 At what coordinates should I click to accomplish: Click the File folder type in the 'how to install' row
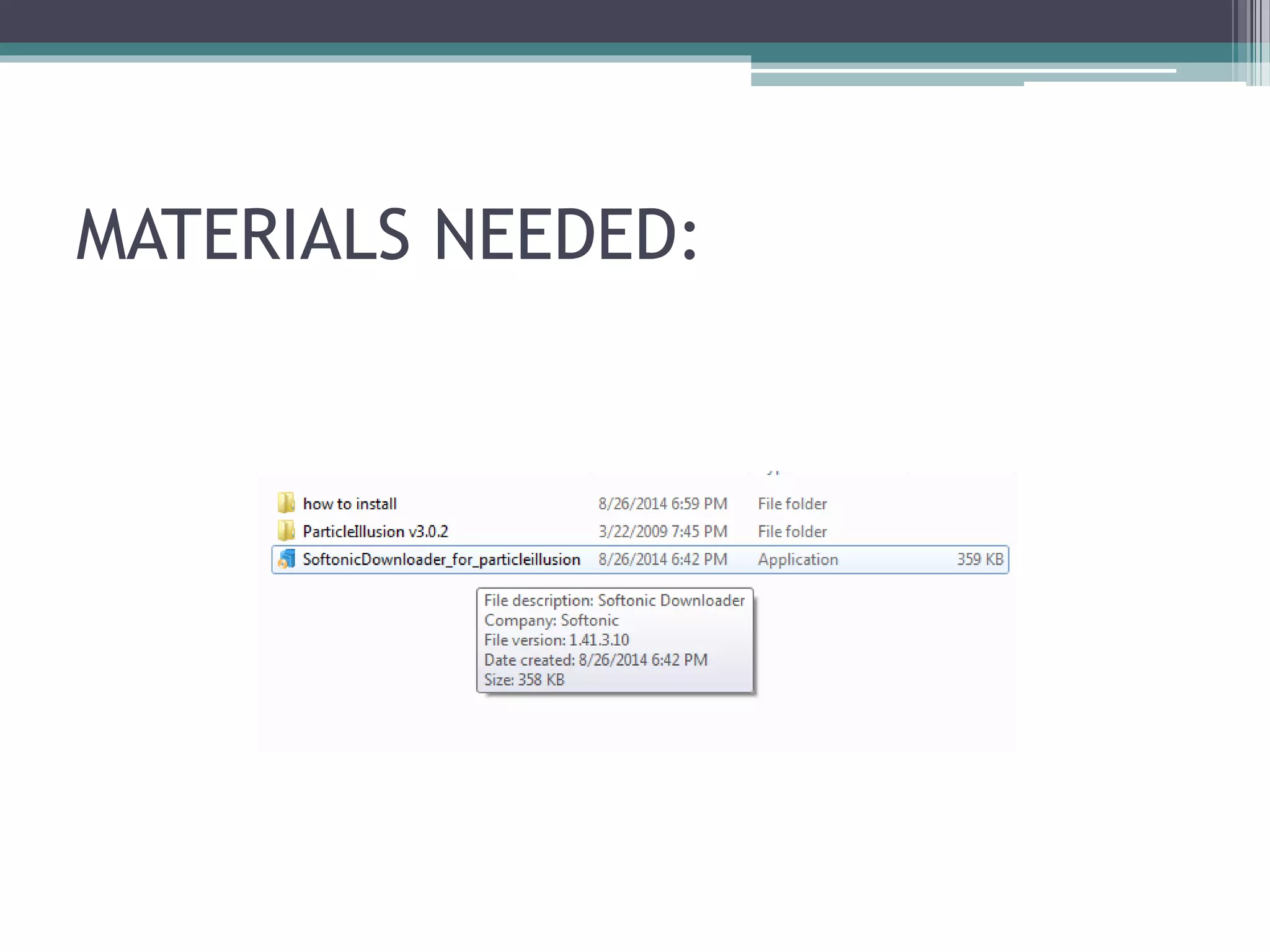click(x=792, y=504)
